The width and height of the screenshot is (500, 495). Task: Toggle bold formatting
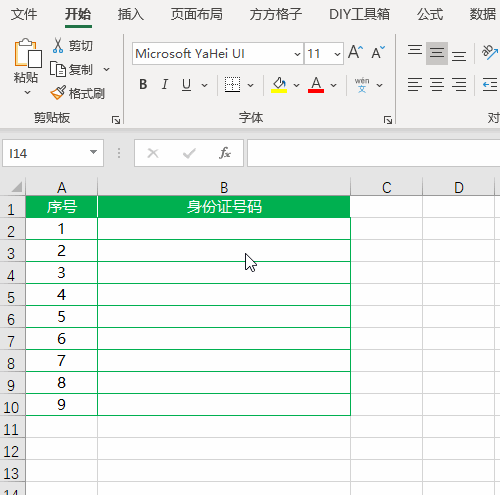point(143,85)
